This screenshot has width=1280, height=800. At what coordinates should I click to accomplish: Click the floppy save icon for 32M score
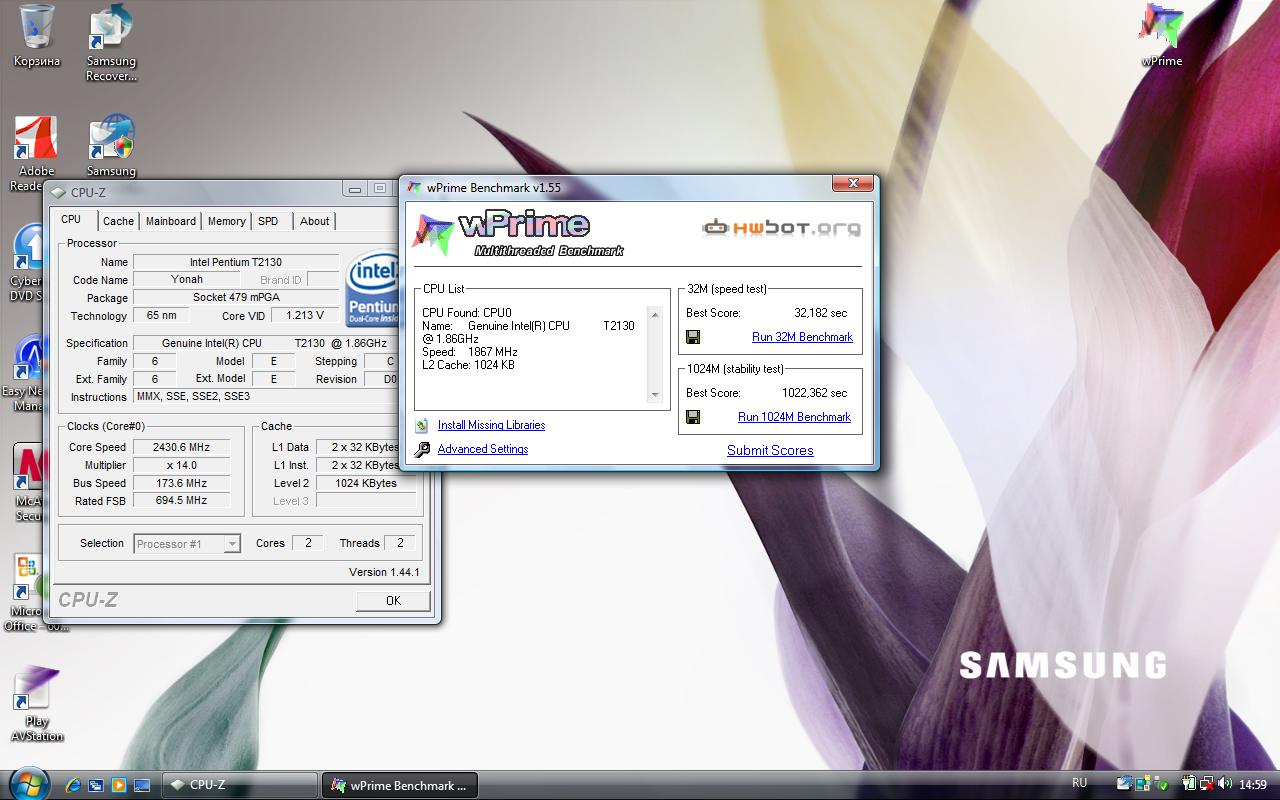(x=693, y=337)
